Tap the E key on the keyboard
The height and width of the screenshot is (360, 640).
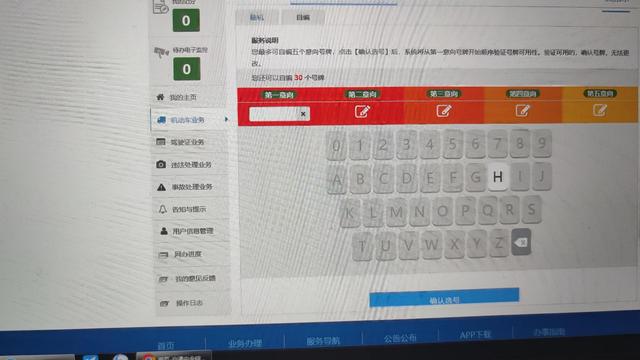tap(430, 178)
